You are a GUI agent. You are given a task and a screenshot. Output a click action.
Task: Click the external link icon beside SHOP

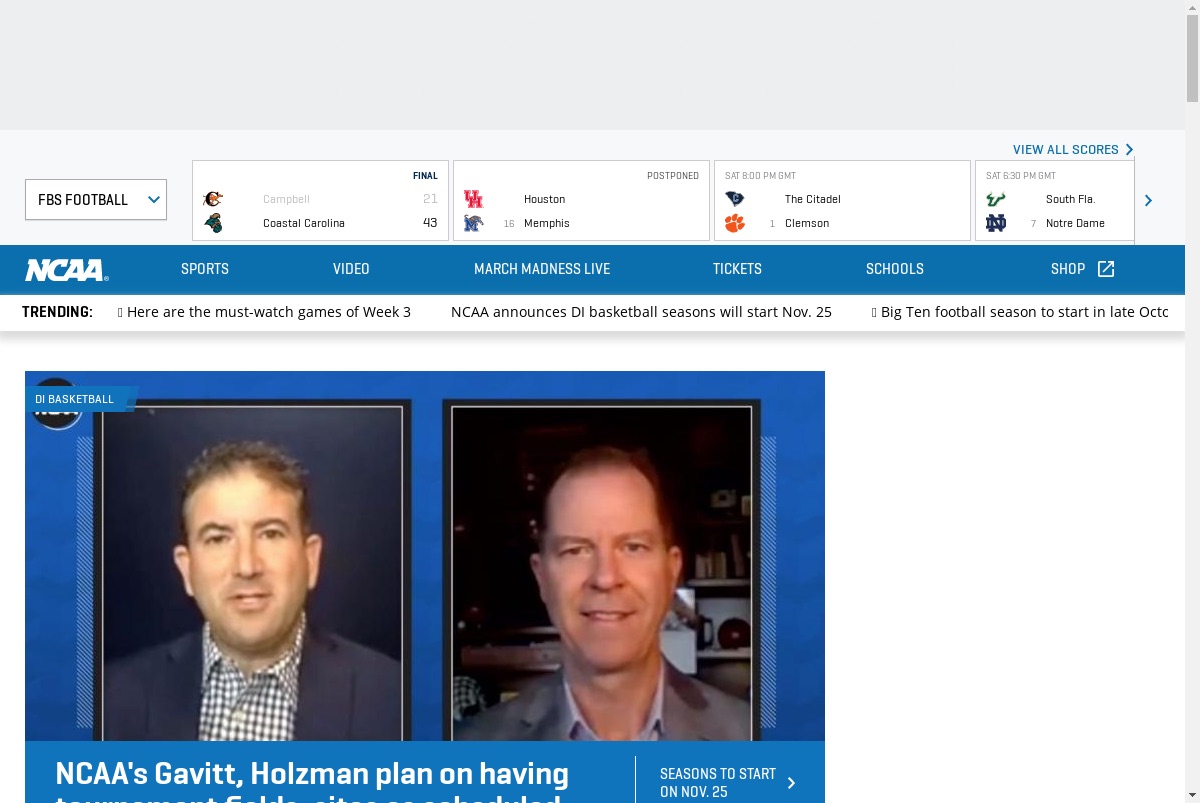point(1106,269)
